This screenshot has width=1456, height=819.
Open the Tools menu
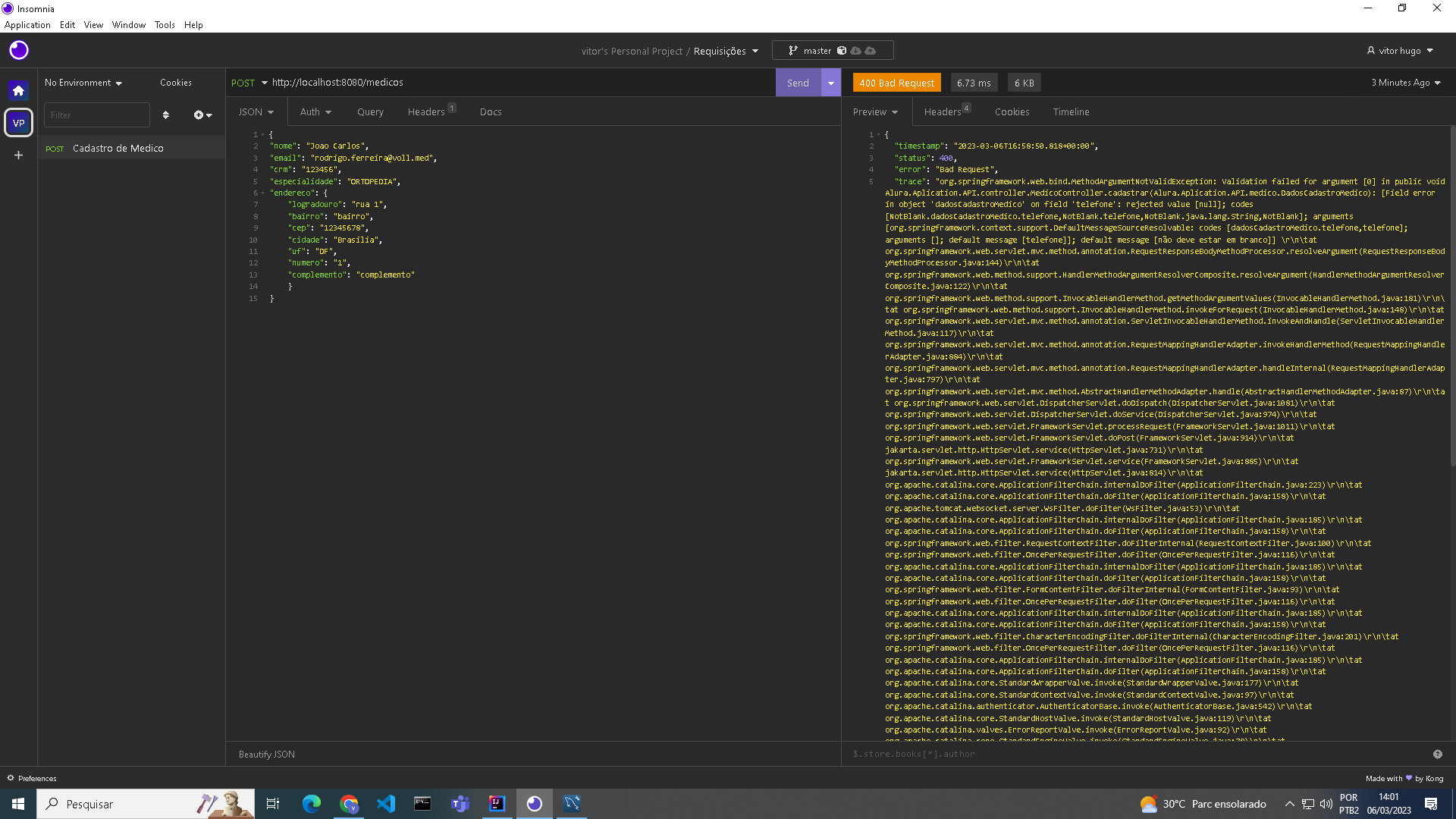165,25
